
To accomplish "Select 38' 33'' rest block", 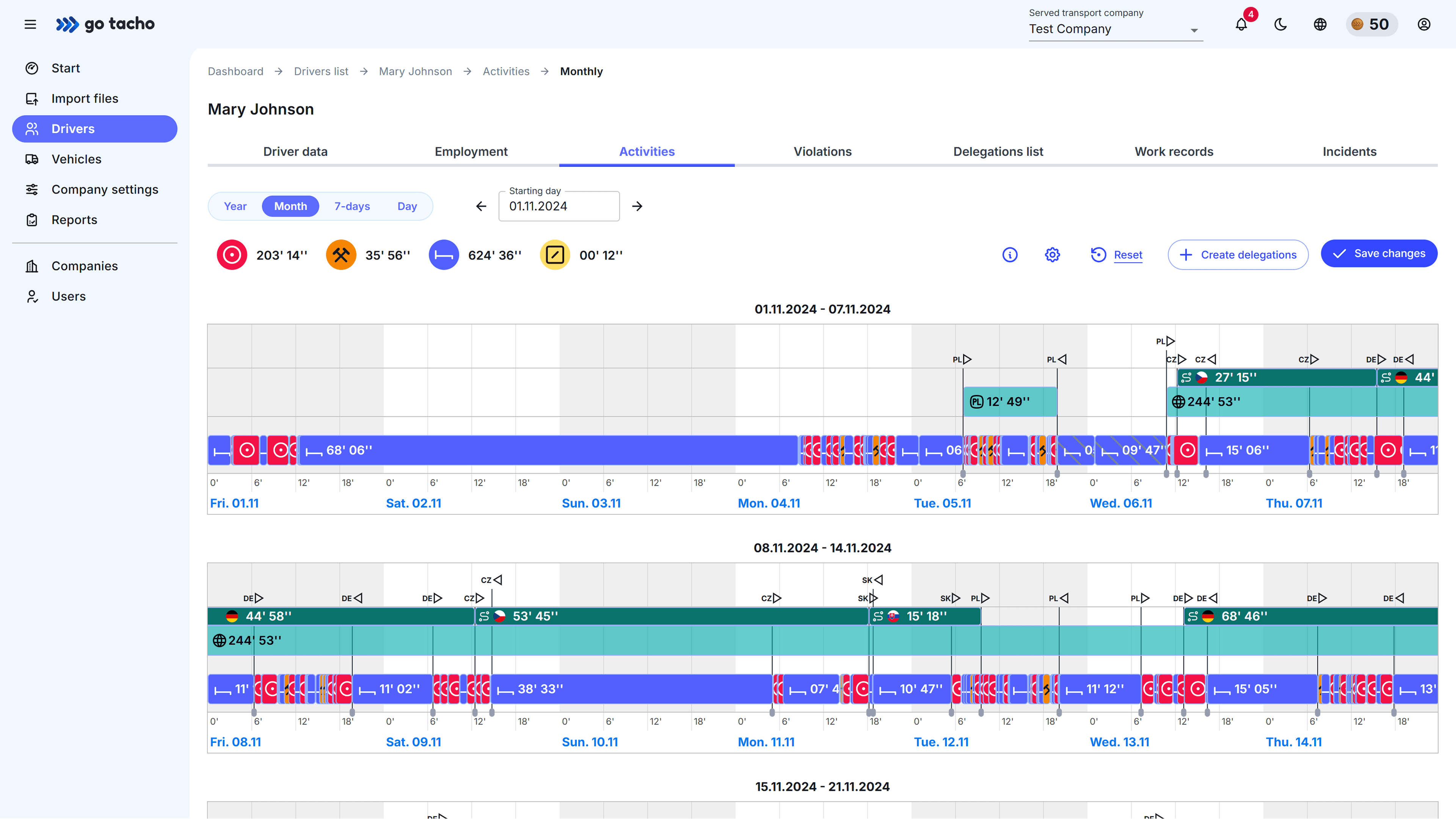I will tap(631, 689).
